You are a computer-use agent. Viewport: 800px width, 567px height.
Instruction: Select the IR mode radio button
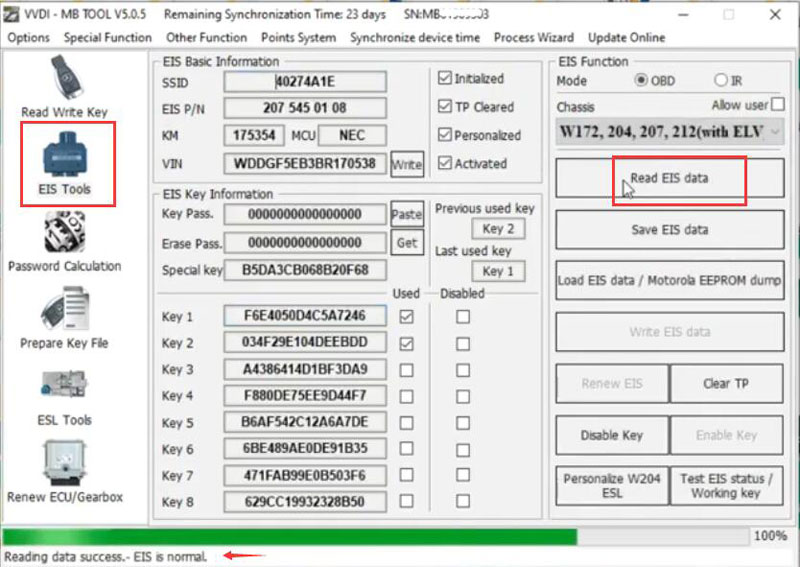tap(720, 80)
